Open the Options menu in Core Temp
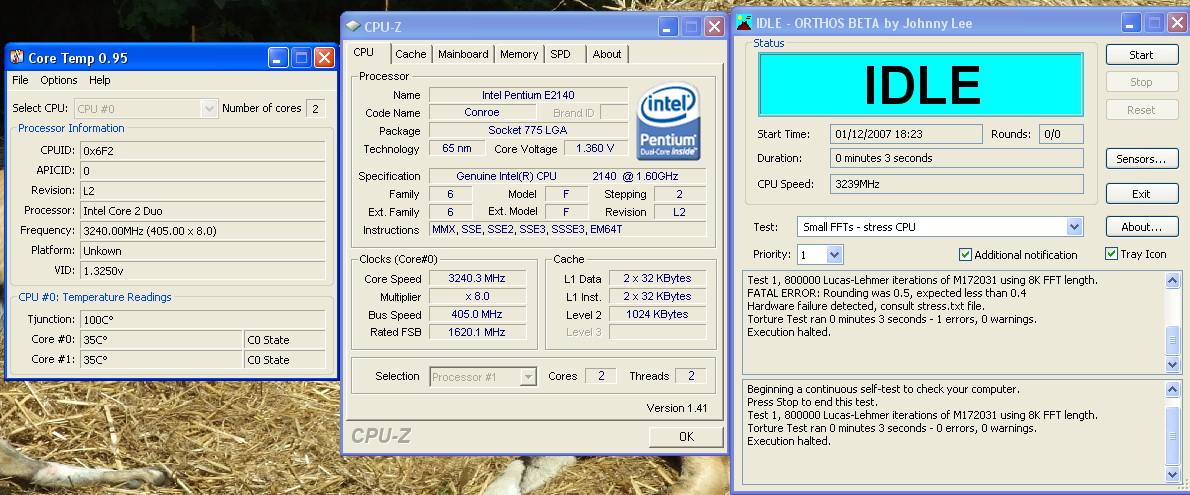 58,80
